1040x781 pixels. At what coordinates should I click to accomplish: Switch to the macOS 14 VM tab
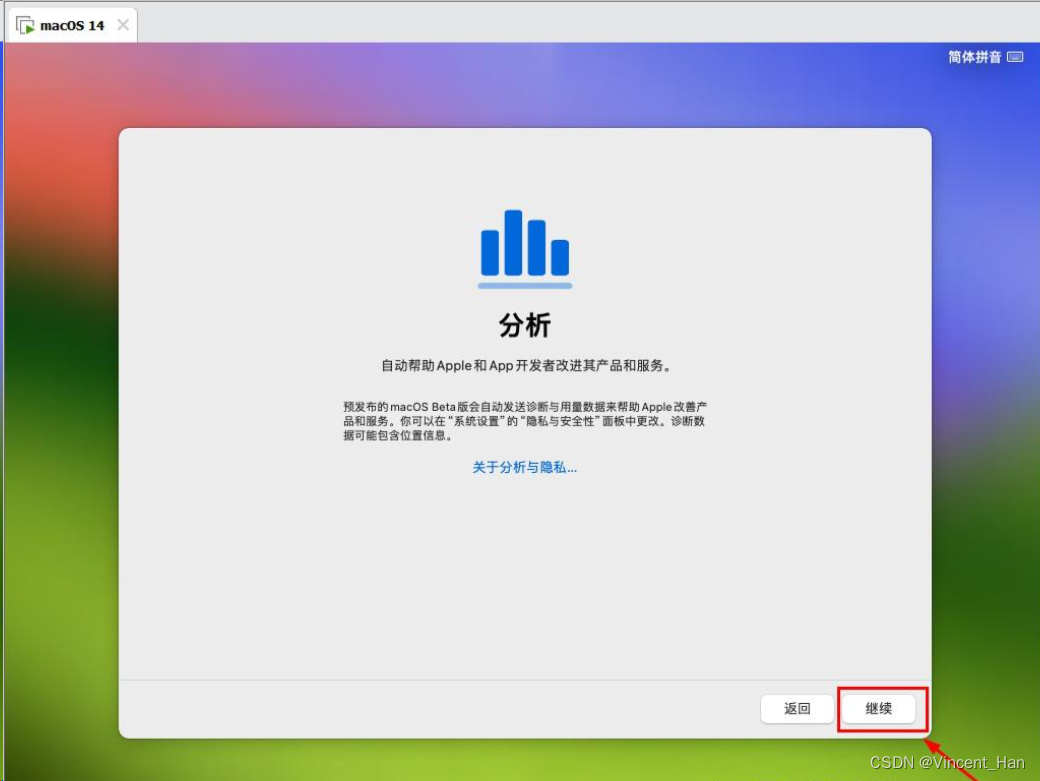(x=72, y=25)
